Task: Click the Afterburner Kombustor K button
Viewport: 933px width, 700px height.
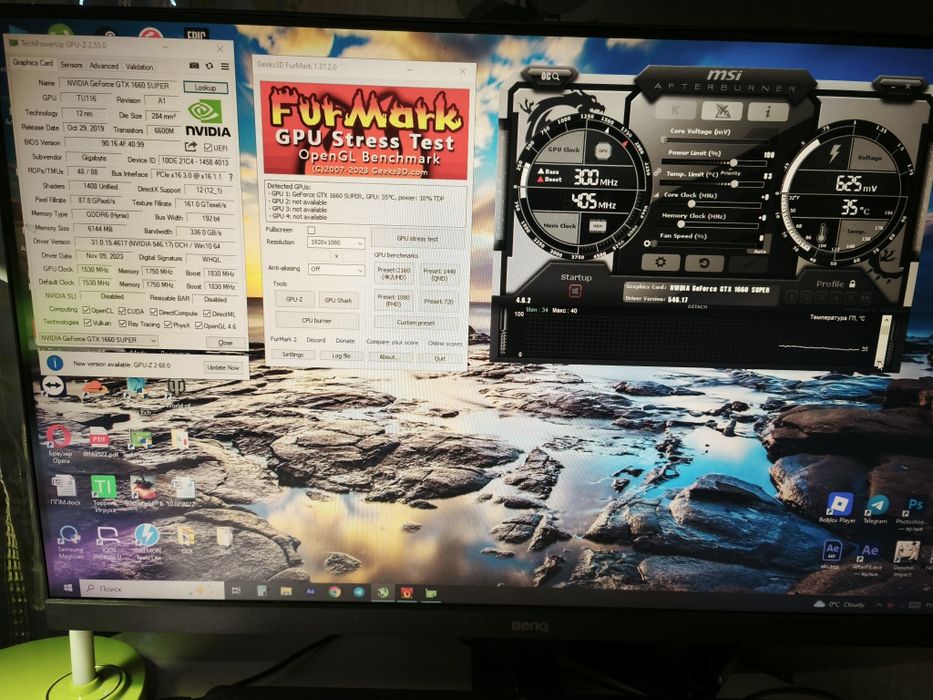Action: point(675,110)
